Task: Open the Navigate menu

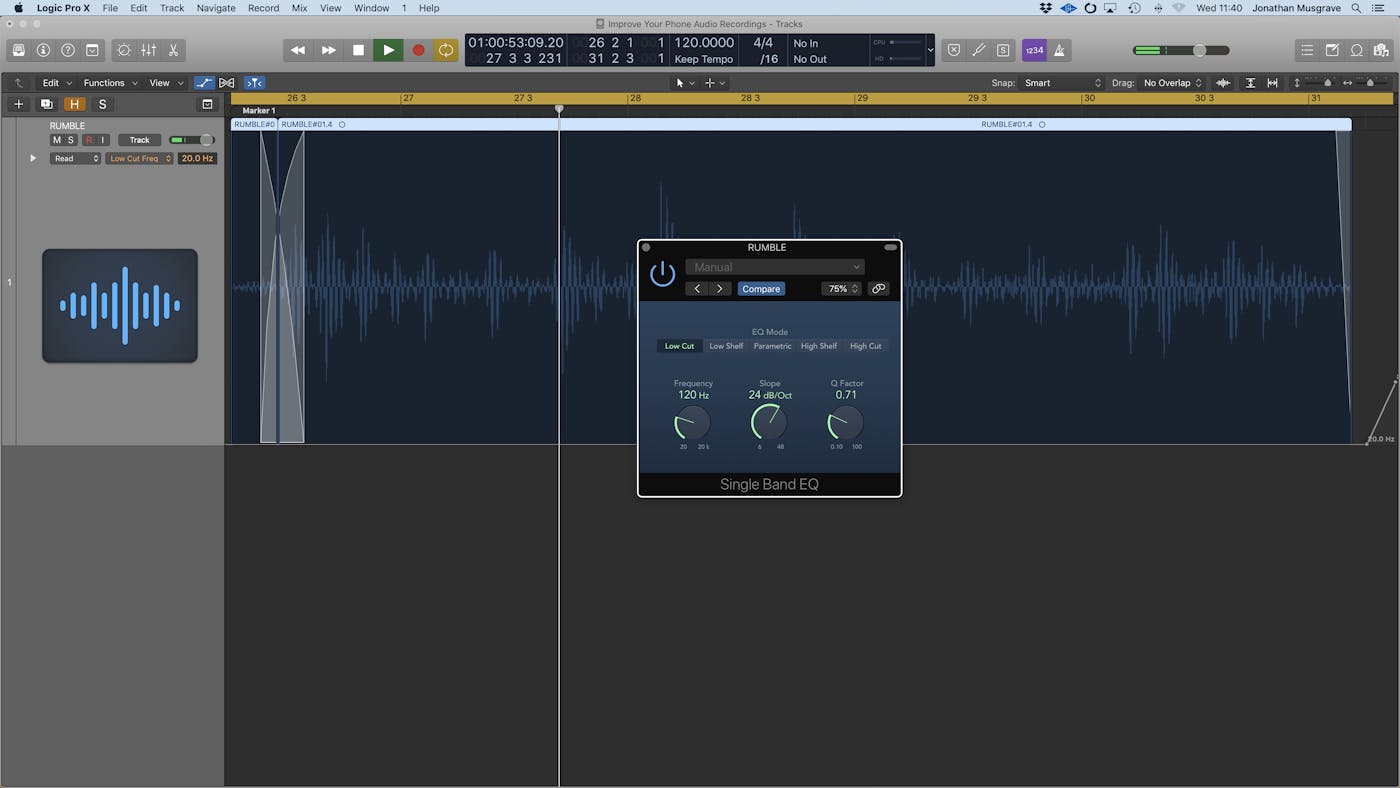Action: [x=216, y=8]
